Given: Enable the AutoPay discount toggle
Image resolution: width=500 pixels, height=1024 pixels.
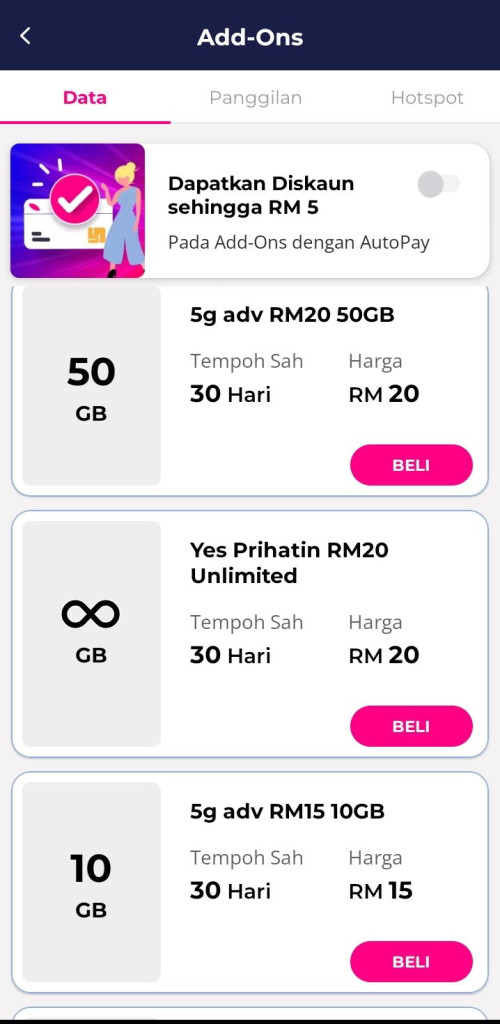Looking at the screenshot, I should coord(439,184).
